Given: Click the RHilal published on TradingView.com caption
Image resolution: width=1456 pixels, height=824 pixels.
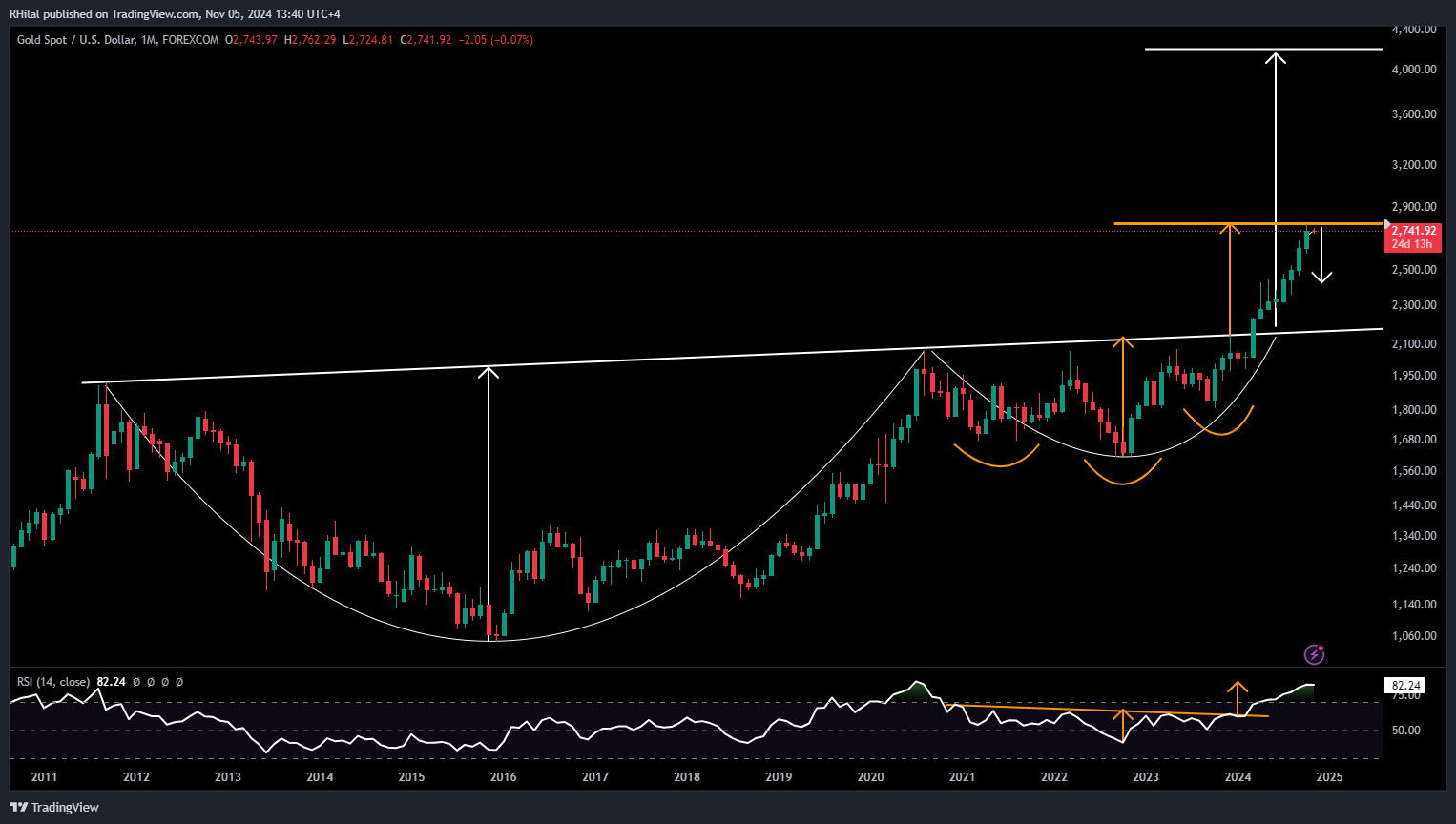Looking at the screenshot, I should [x=175, y=14].
